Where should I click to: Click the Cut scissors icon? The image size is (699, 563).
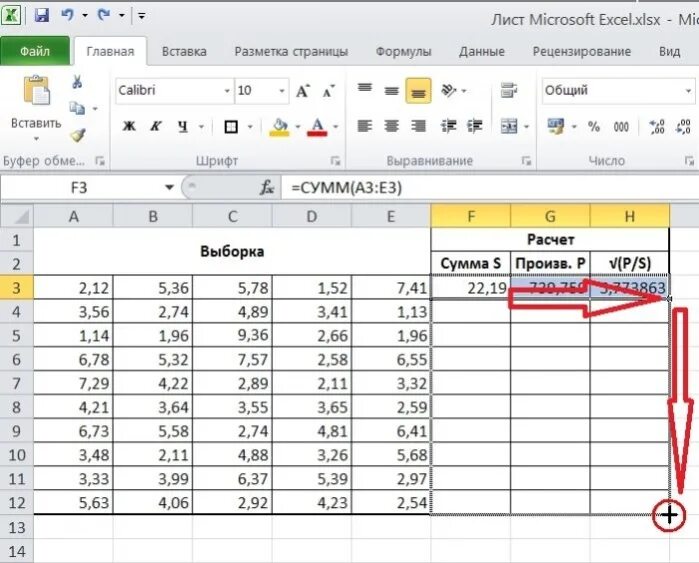coord(77,82)
